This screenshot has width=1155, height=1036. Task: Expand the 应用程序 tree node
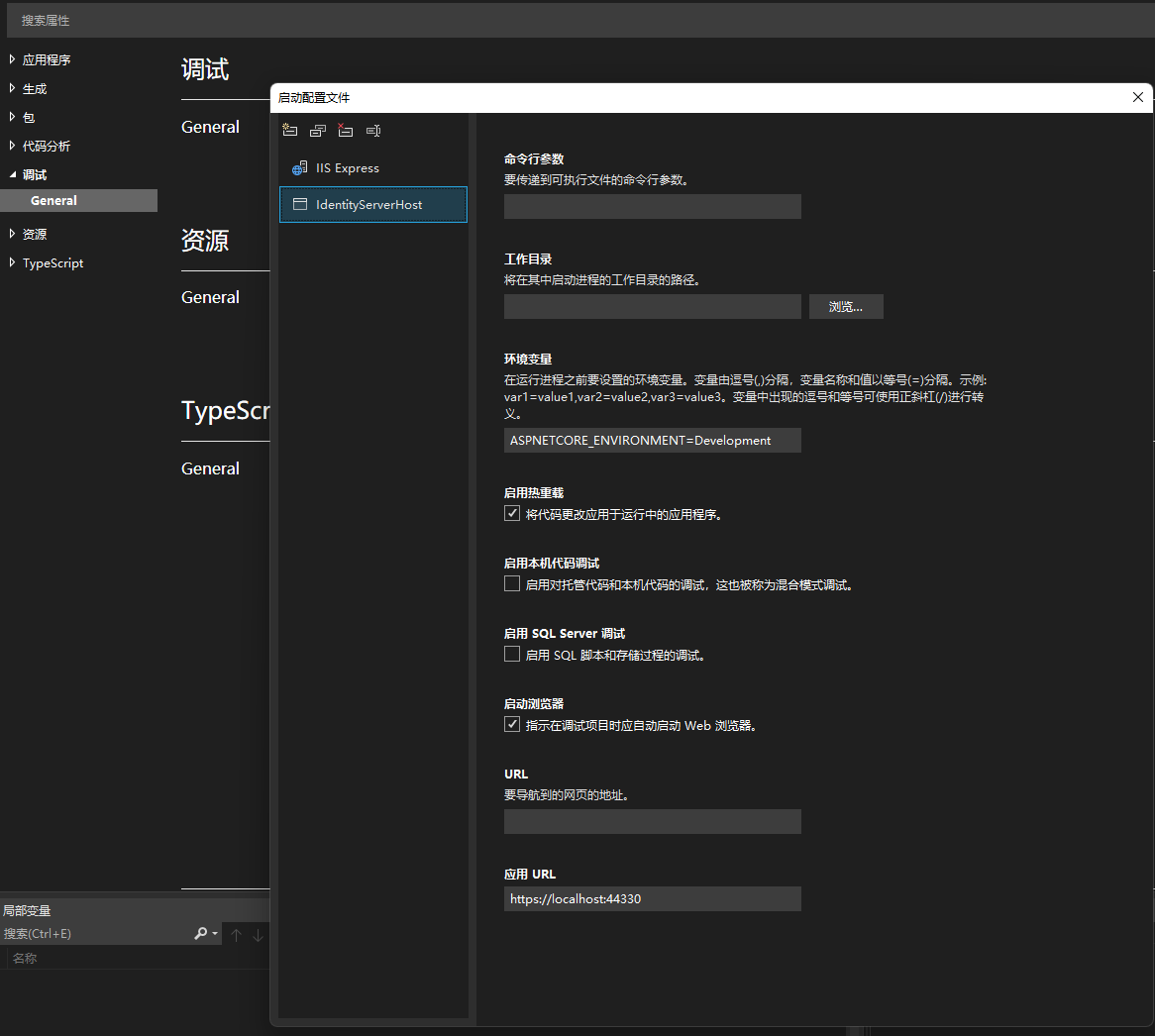point(12,60)
